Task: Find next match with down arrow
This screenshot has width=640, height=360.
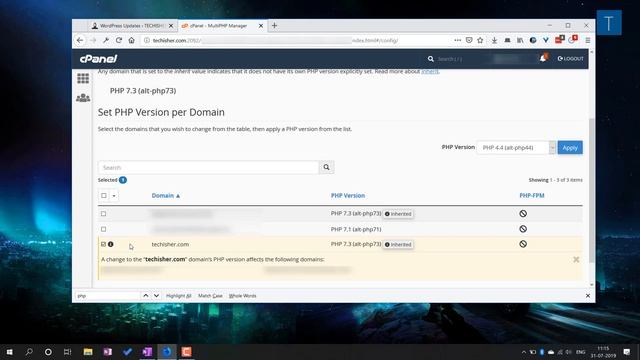Action: pyautogui.click(x=156, y=296)
